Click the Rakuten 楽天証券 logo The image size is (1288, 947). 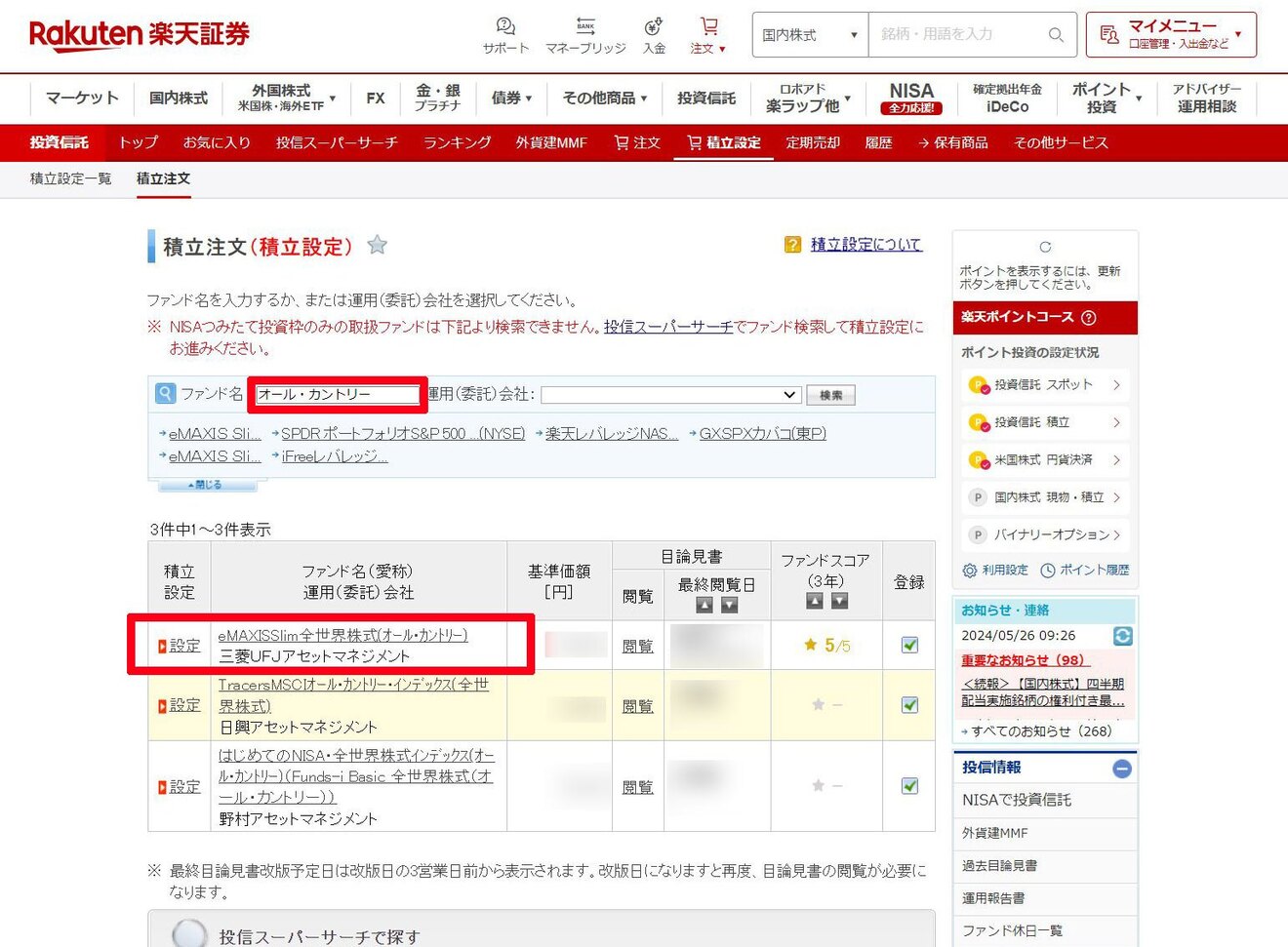[139, 35]
